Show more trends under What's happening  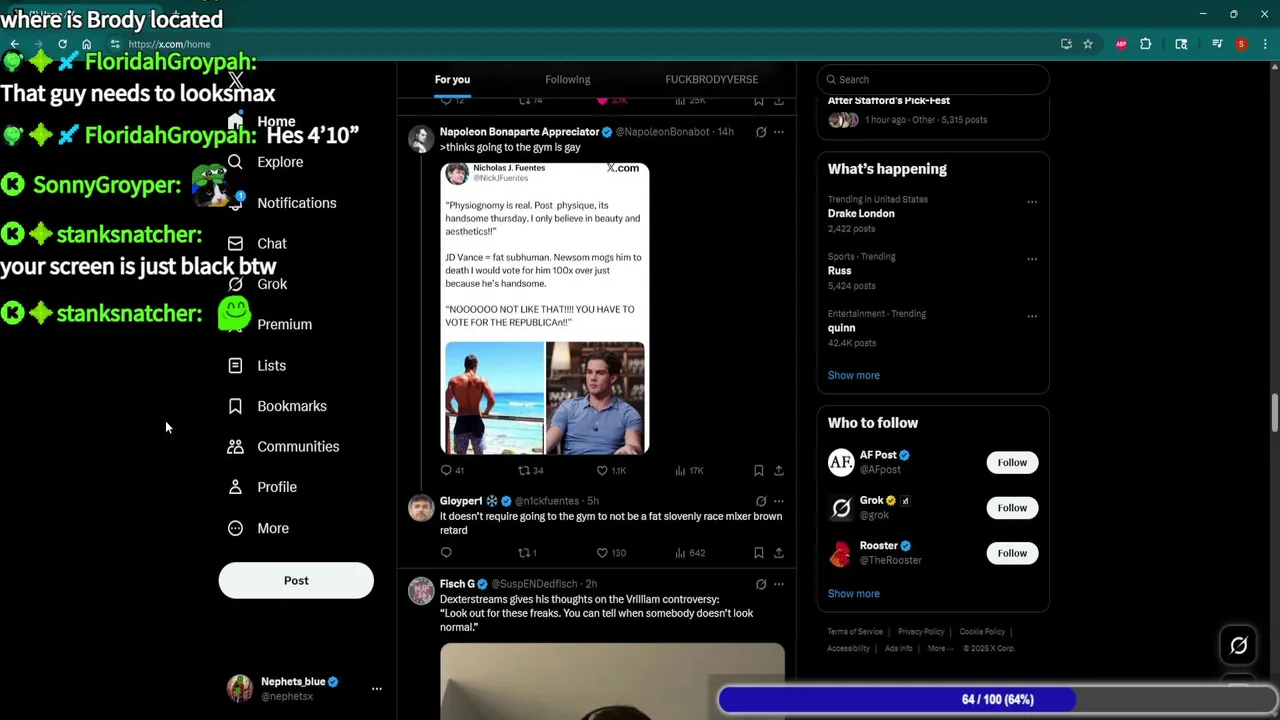coord(853,375)
